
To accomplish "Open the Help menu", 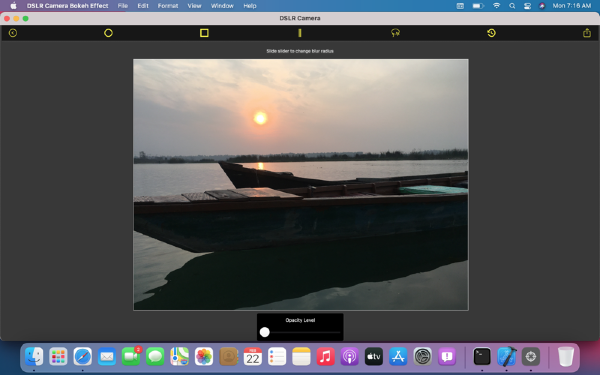I will [250, 6].
